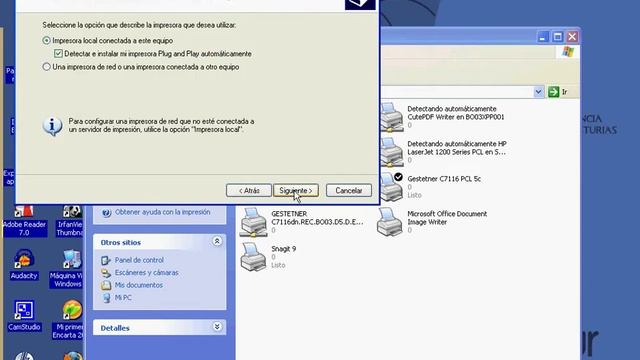Screen dimensions: 640x360
Task: Open Adobe Reader 7.0 desktop shortcut
Action: pos(24,222)
